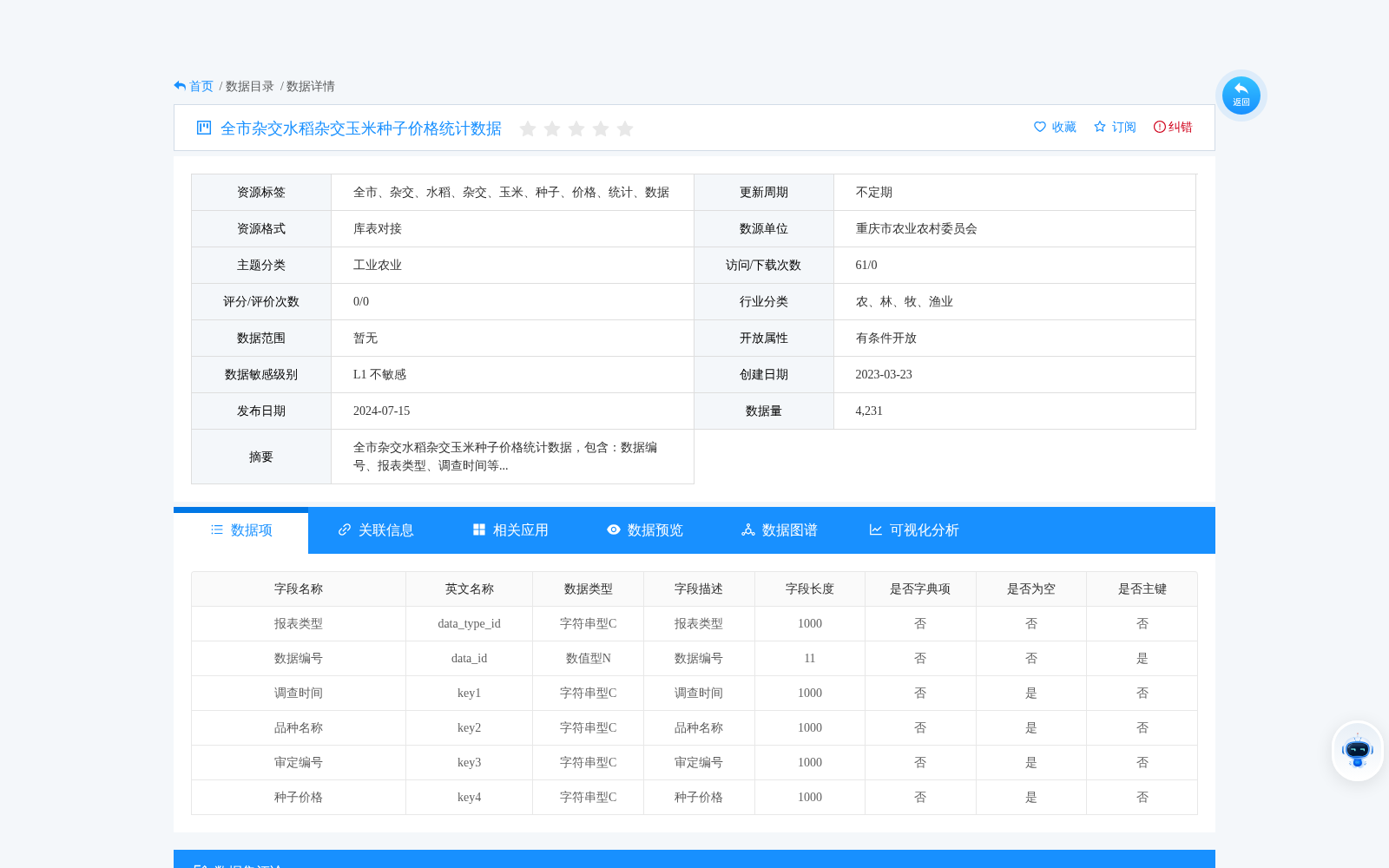The width and height of the screenshot is (1389, 868).
Task: Click the data_type_id cell
Action: point(470,623)
